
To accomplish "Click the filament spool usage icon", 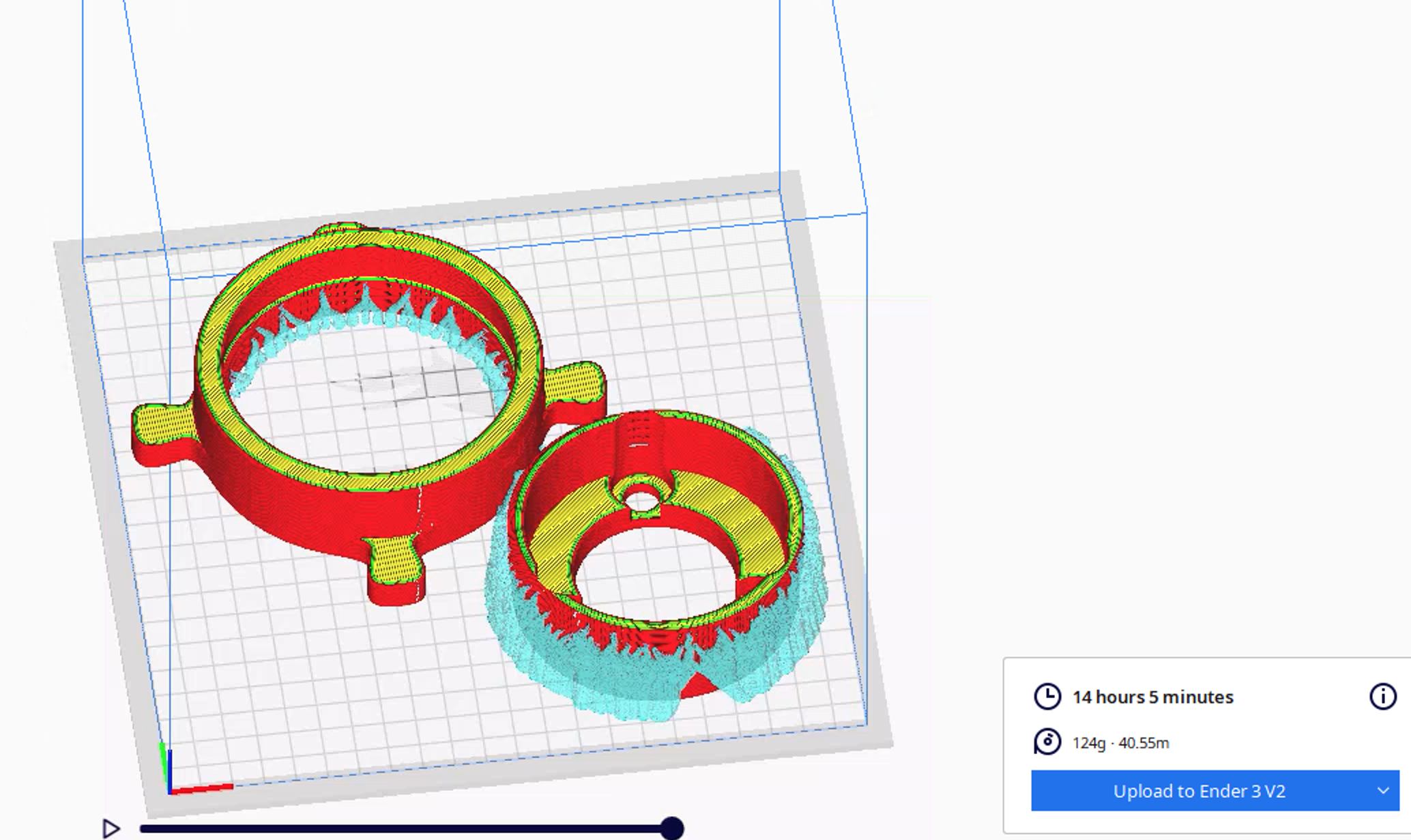I will click(1047, 742).
